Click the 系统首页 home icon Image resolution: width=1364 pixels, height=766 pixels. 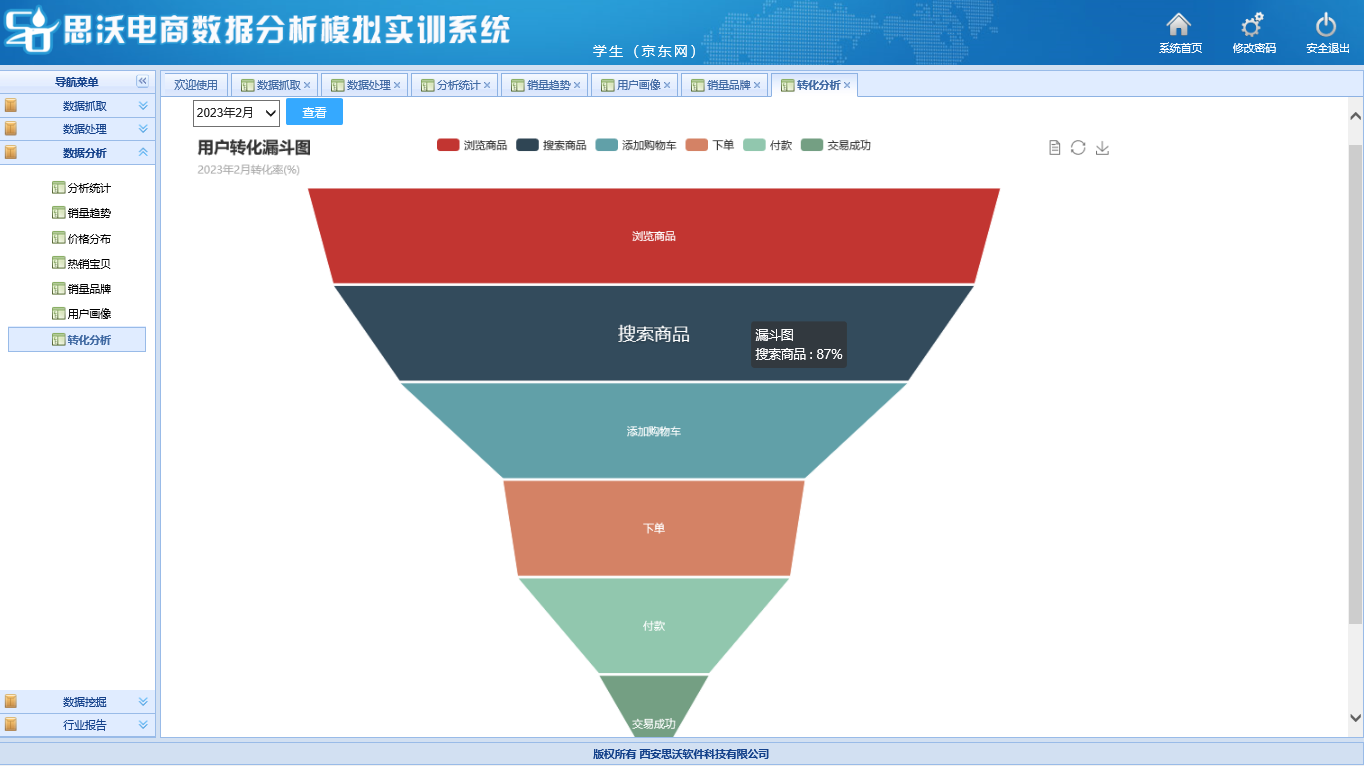click(x=1179, y=25)
